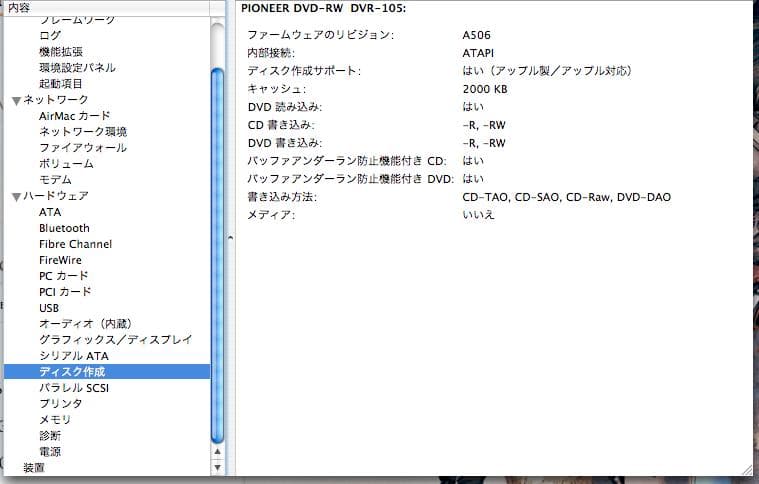Screen dimensions: 759x484
Task: Click PIONEER DVD-RW DVR-105 heading
Action: tap(323, 8)
